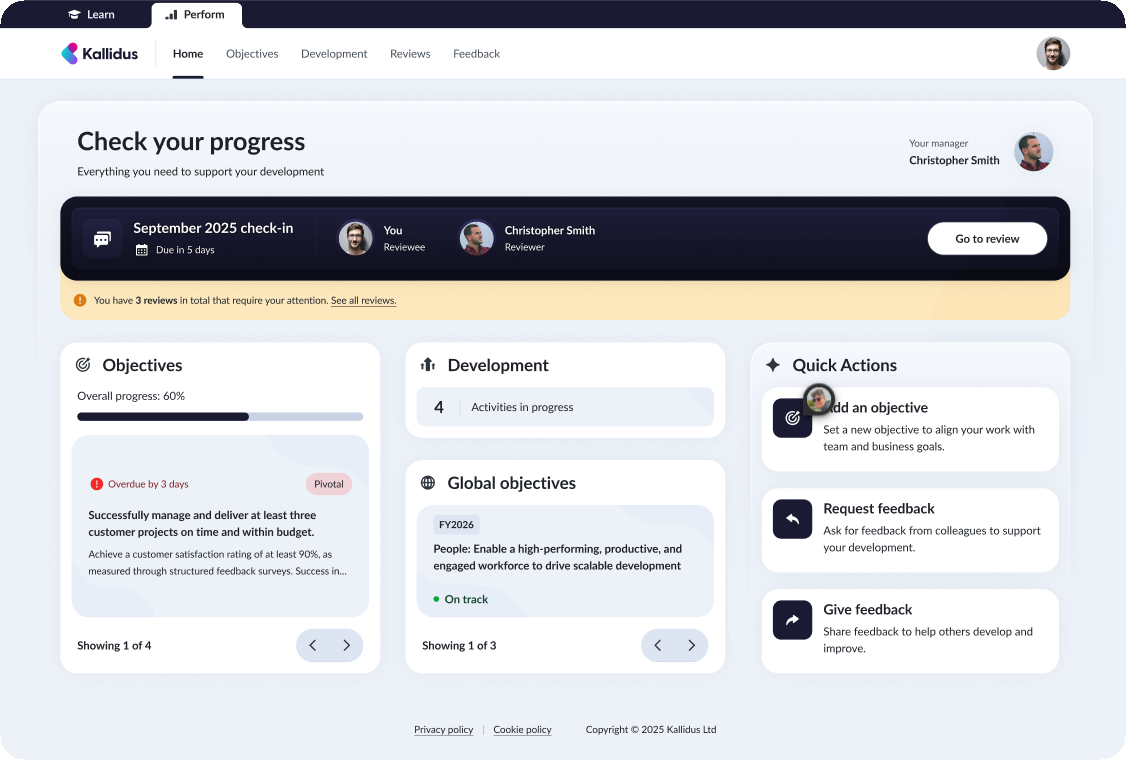Screen dimensions: 1126x760
Task: Click the check-in chat bubble icon
Action: 102,239
